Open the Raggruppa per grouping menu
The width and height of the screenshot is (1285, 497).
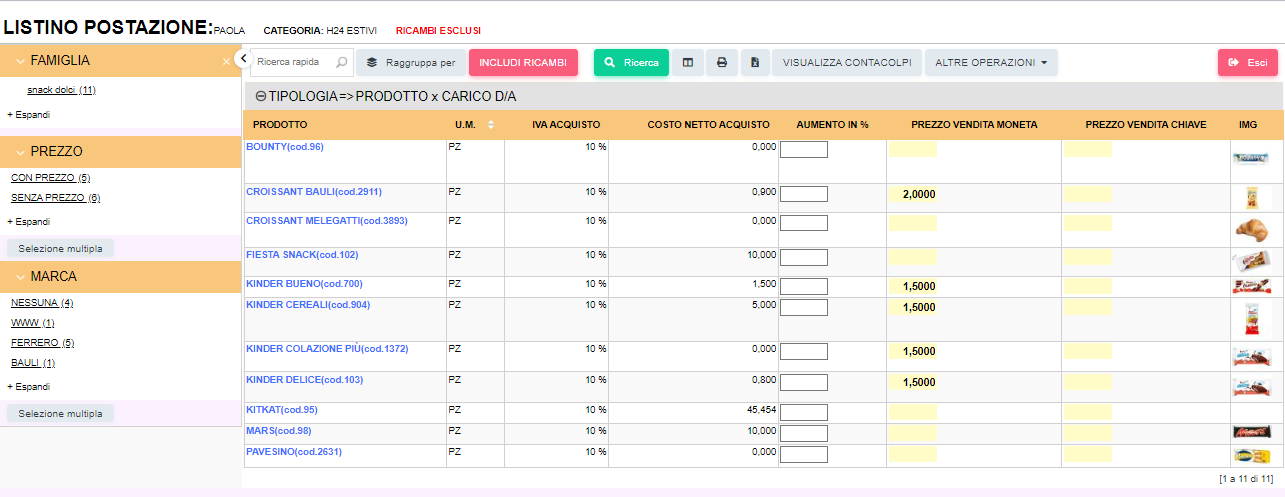pos(410,62)
